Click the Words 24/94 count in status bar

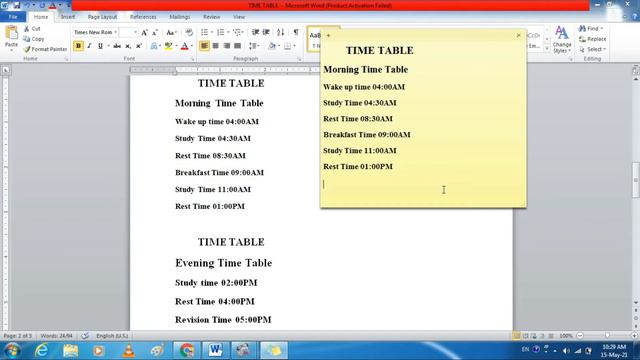pos(56,336)
